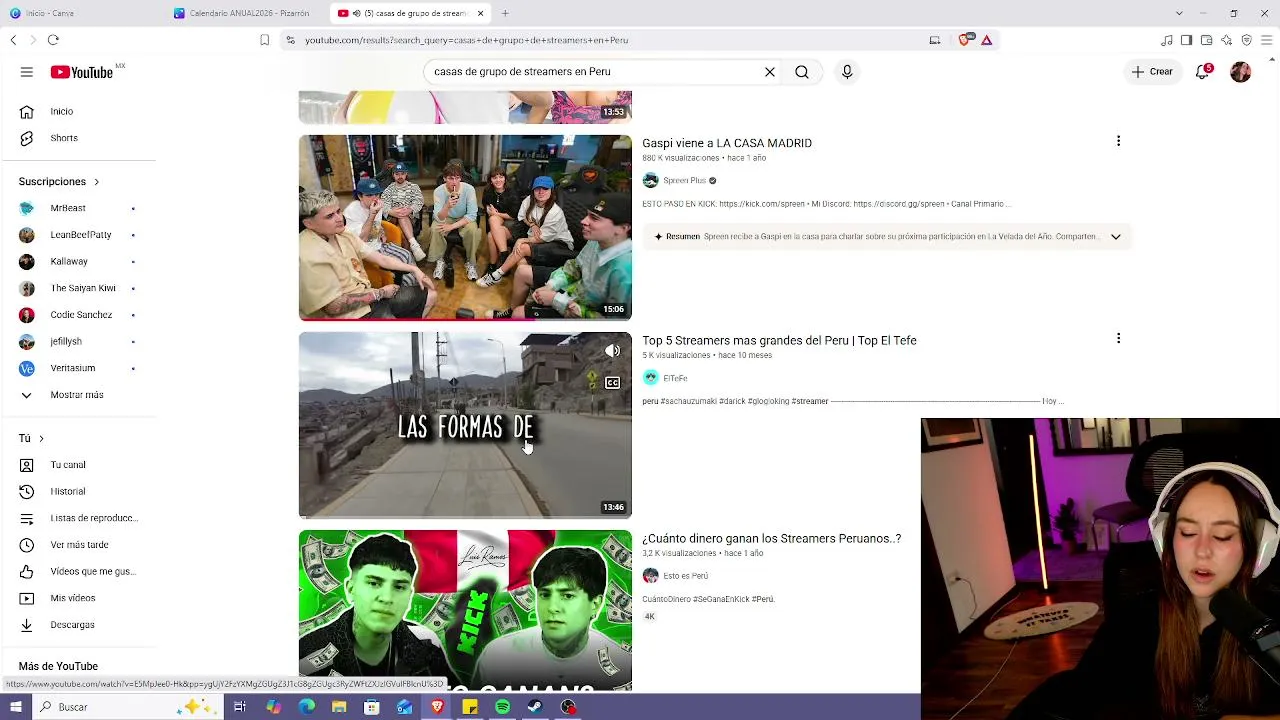Open the Windows Start menu

(x=15, y=707)
